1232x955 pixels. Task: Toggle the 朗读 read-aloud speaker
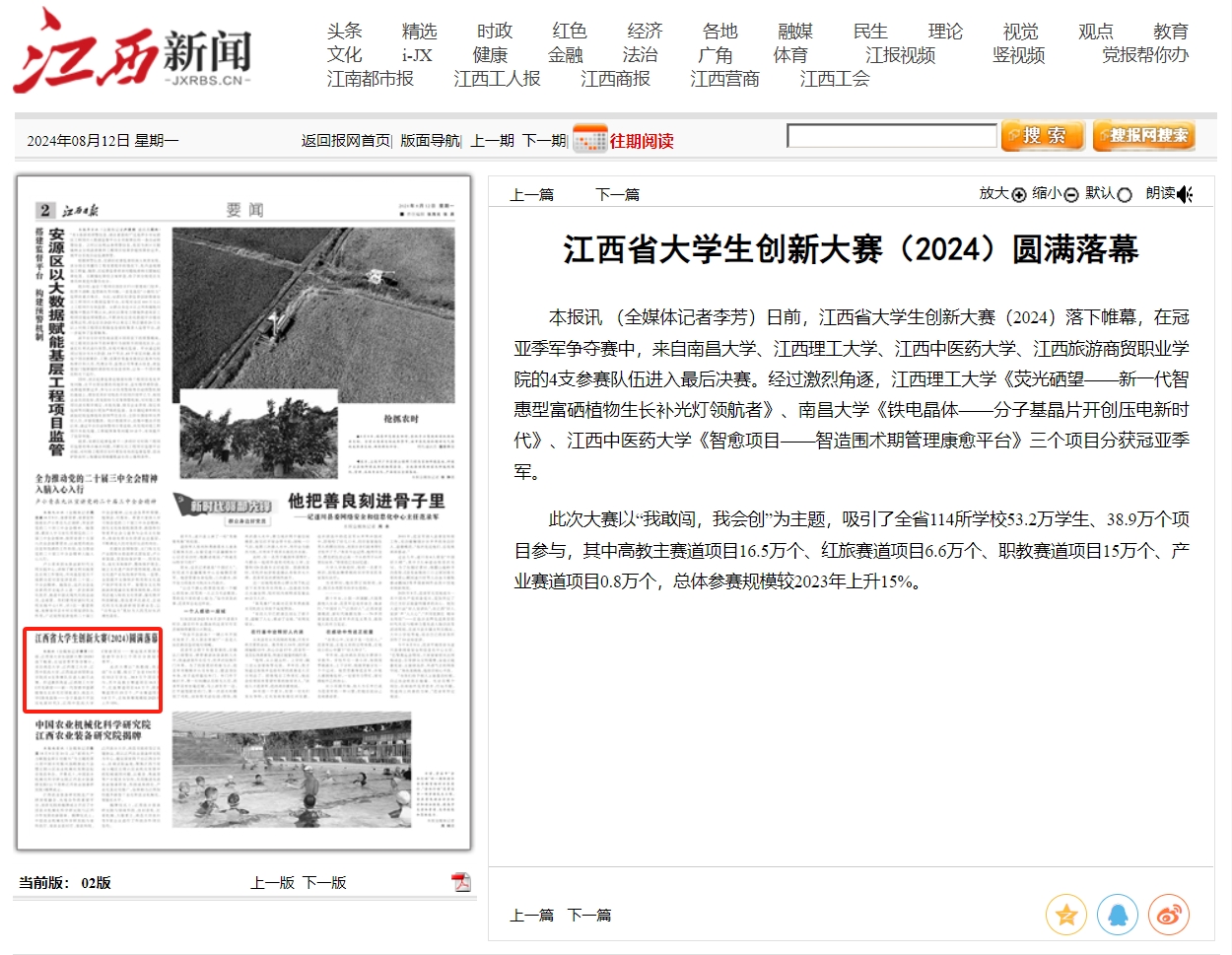coord(1185,194)
